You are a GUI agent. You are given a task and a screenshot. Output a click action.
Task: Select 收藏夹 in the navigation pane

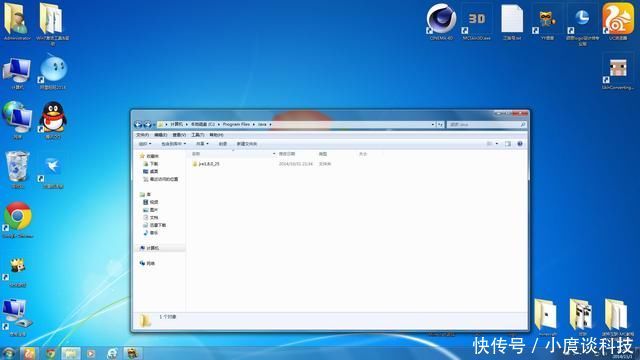[x=149, y=156]
